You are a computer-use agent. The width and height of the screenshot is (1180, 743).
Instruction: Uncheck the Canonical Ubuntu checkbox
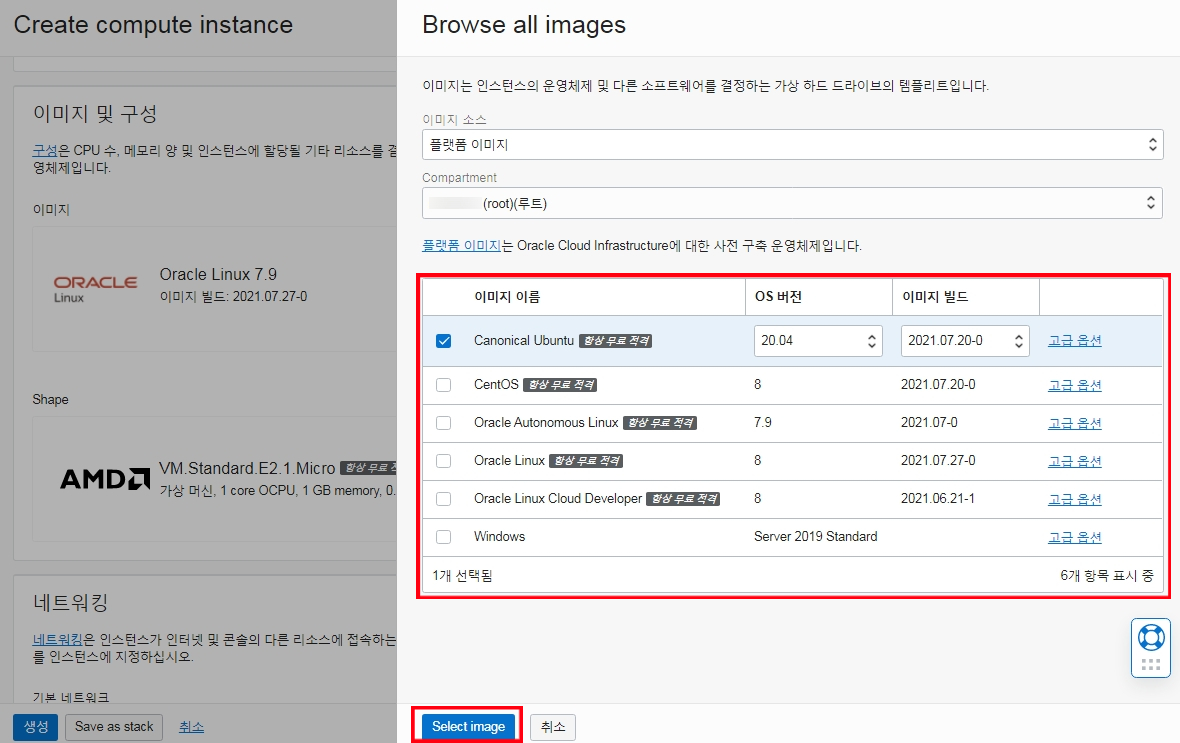coord(444,341)
